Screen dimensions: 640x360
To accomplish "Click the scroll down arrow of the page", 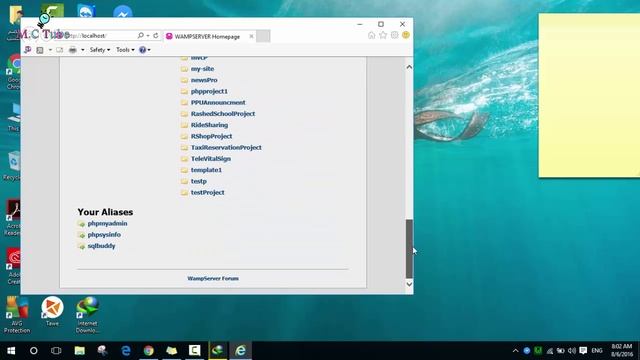I will point(409,284).
